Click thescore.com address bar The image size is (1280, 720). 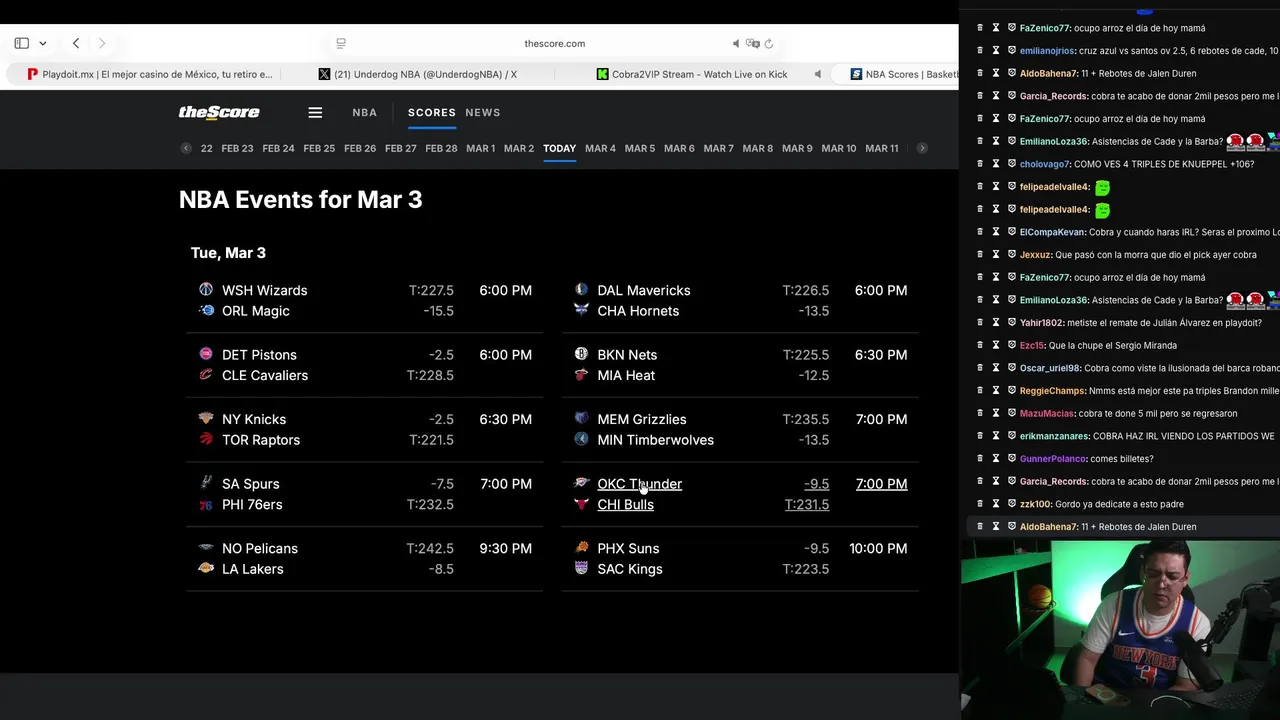click(555, 43)
